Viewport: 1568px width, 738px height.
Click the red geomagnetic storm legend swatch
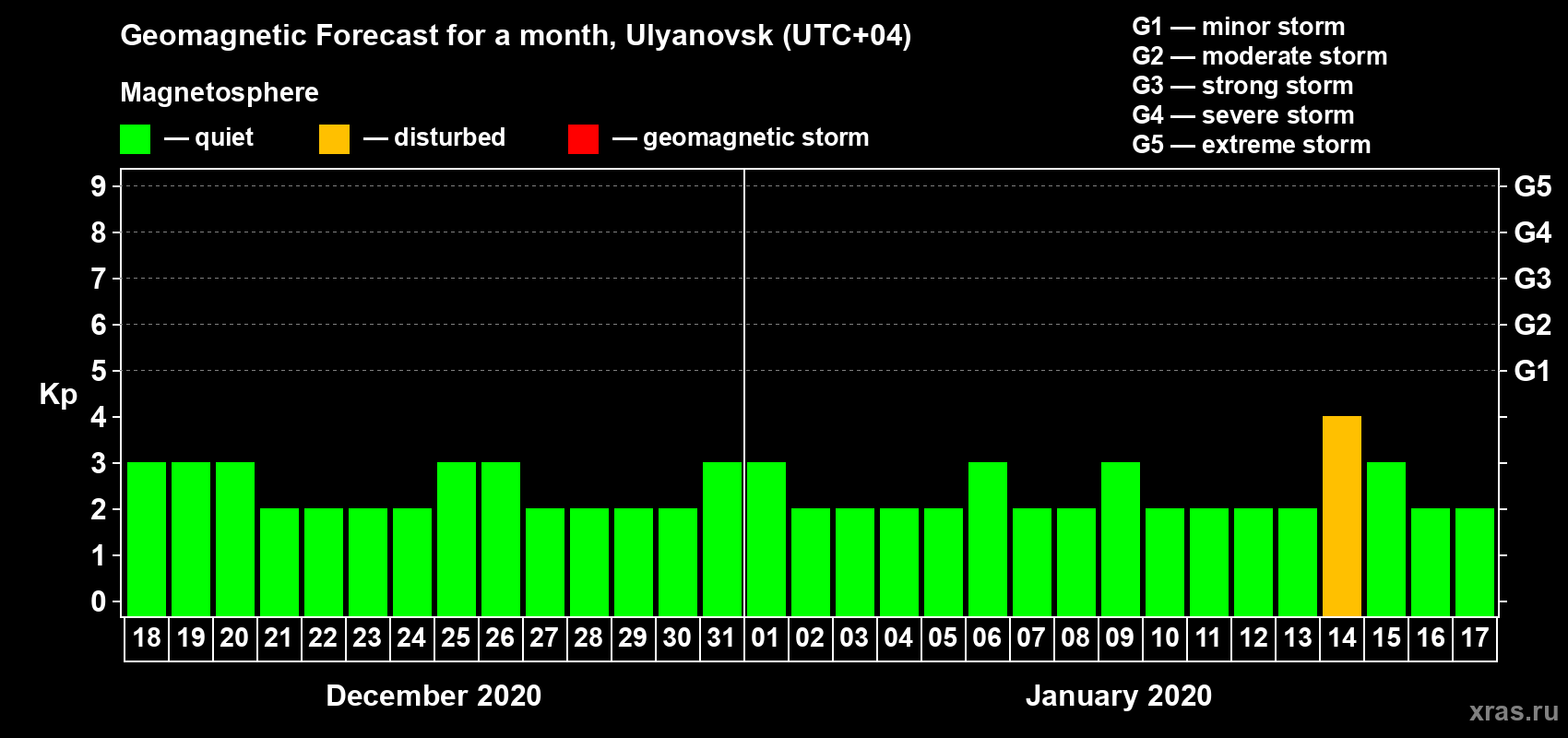(x=583, y=139)
